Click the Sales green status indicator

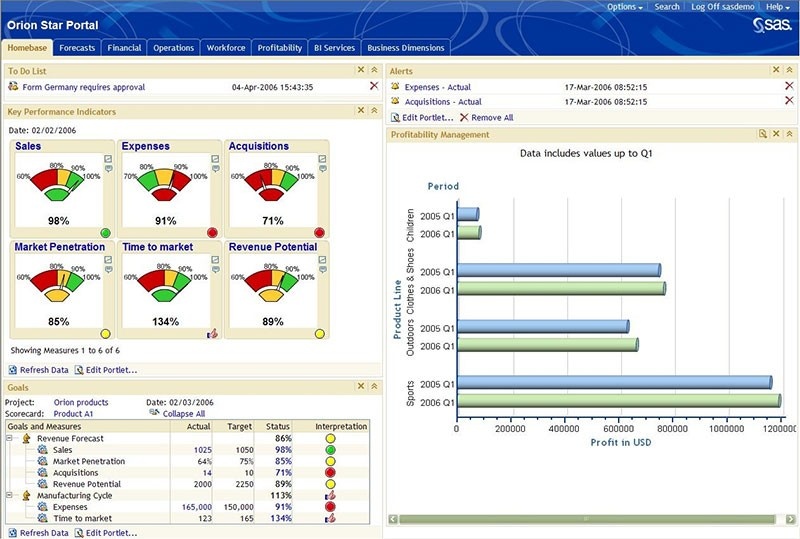[106, 233]
